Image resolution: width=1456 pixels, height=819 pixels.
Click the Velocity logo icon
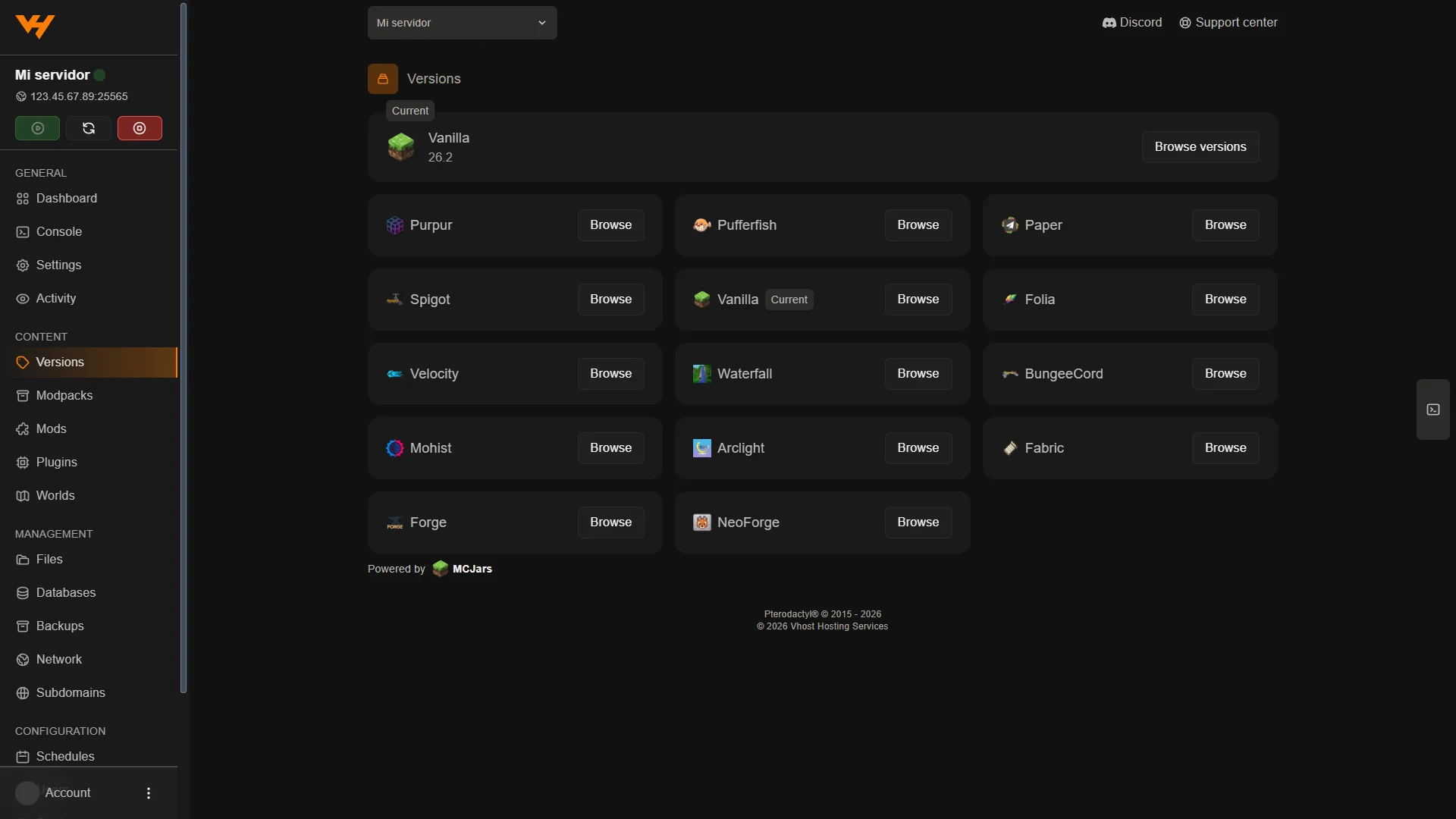(x=395, y=374)
